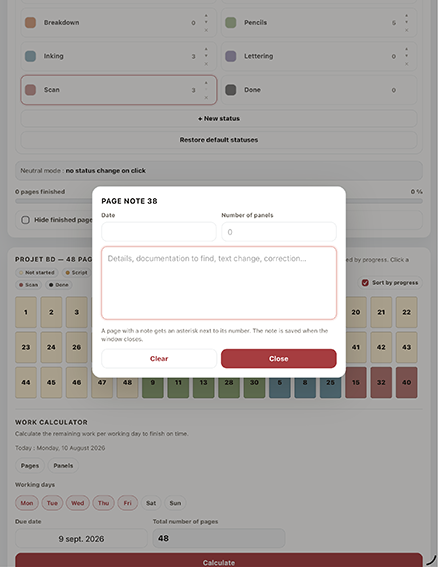
Task: Move the Lettering status down
Action: pos(407,56)
